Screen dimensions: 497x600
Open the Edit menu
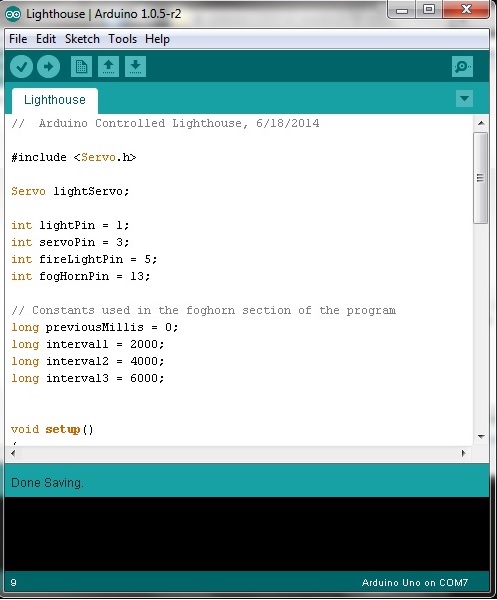pos(46,39)
